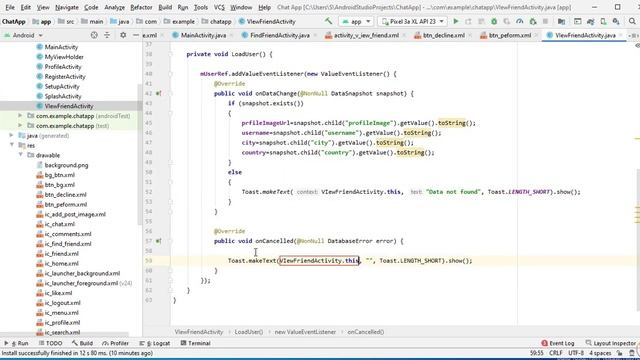Click override gutter icon beside onCancelled

tap(158, 241)
